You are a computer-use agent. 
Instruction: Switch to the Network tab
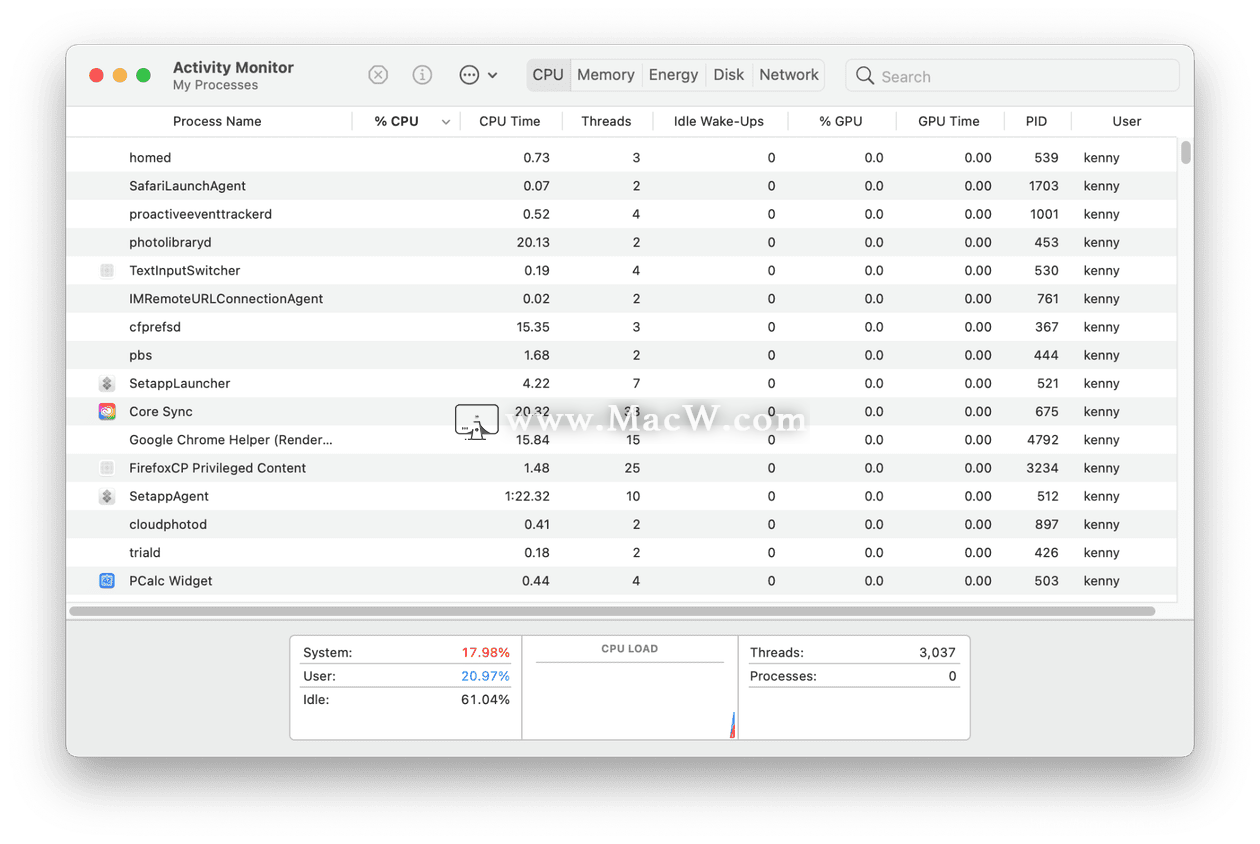point(789,75)
